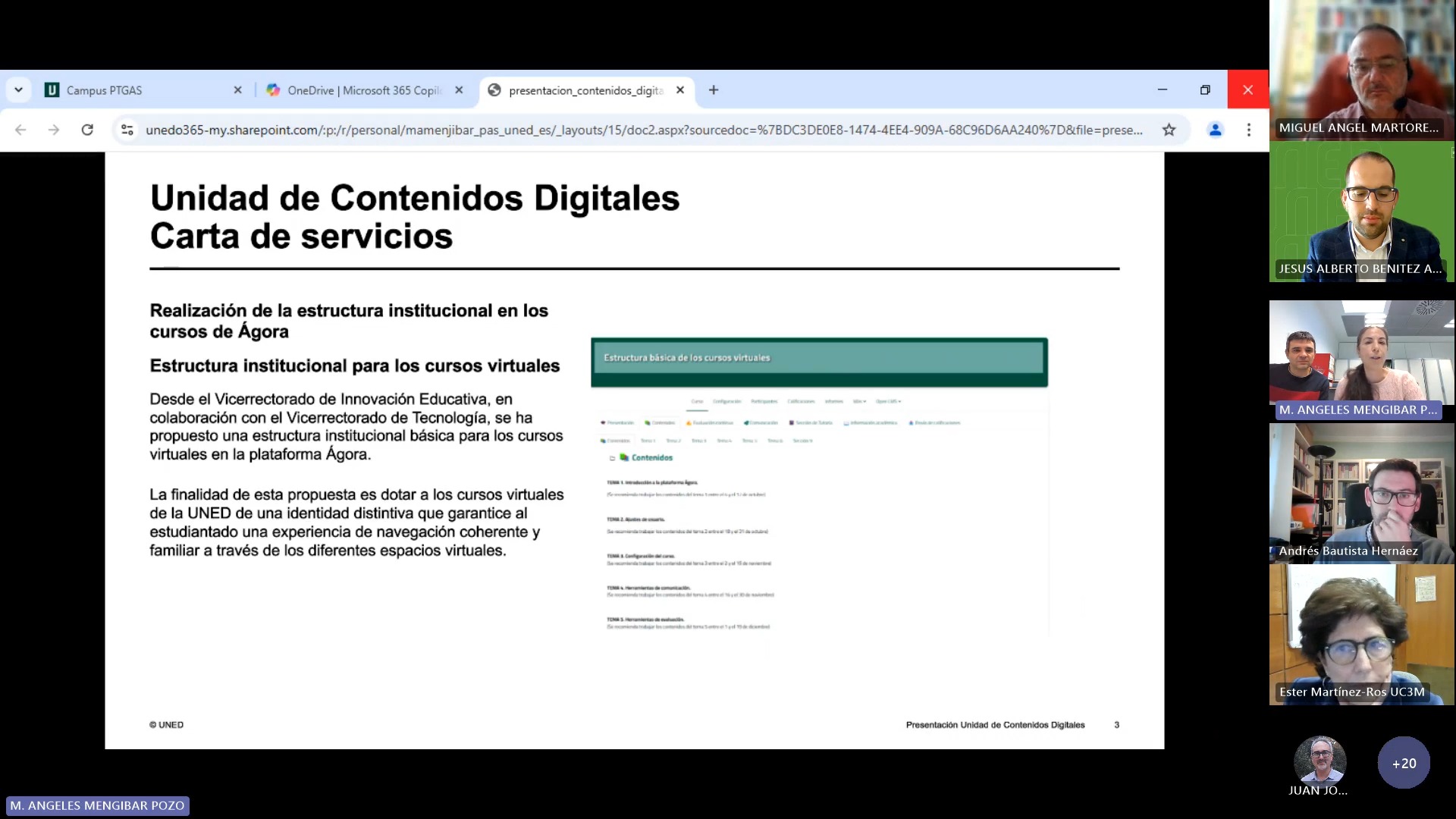This screenshot has width=1456, height=819.
Task: Show the +20 additional participants
Action: click(x=1404, y=763)
